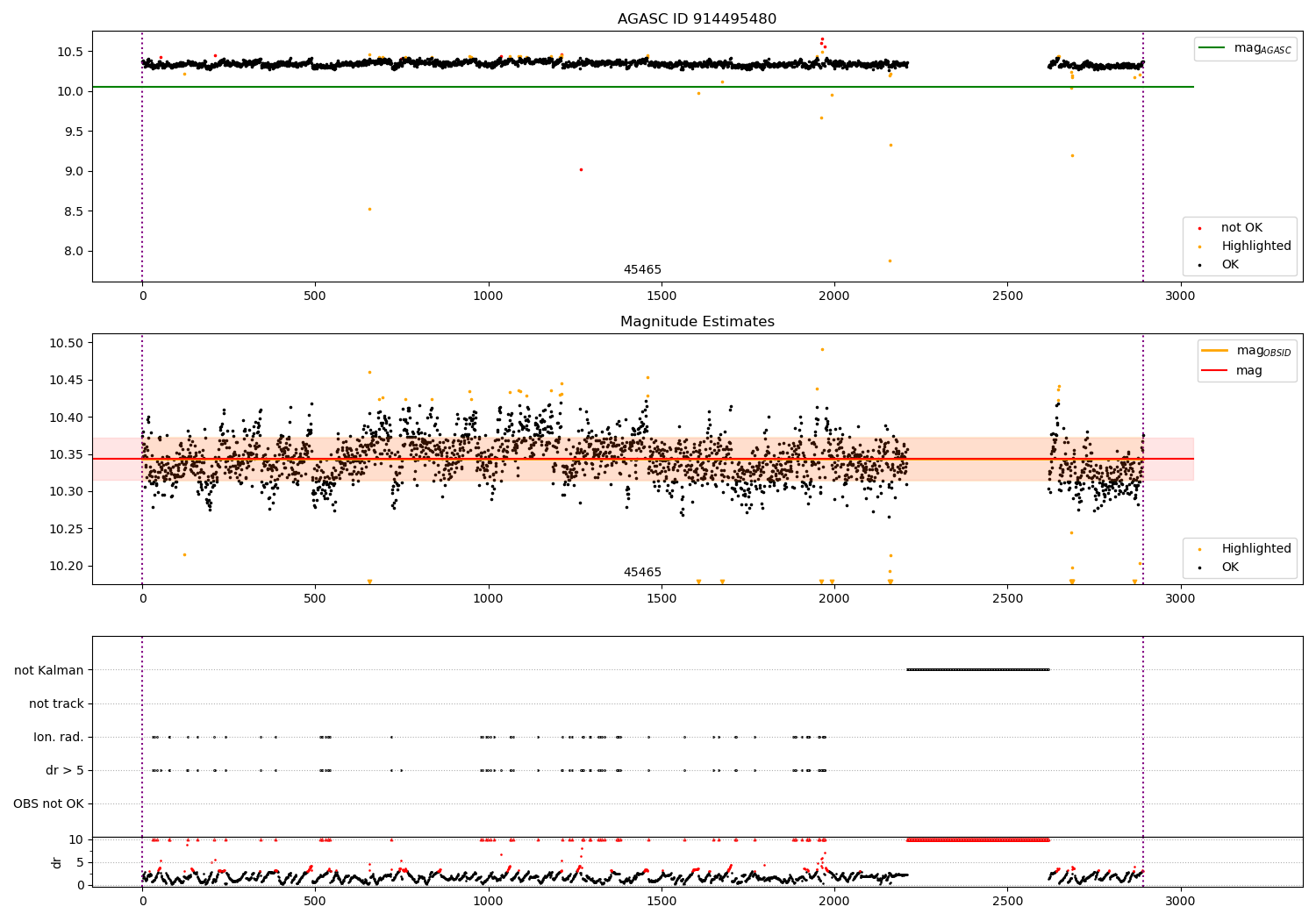Click x-tick '500' under the top plot
Image resolution: width=1316 pixels, height=921 pixels.
tap(315, 296)
